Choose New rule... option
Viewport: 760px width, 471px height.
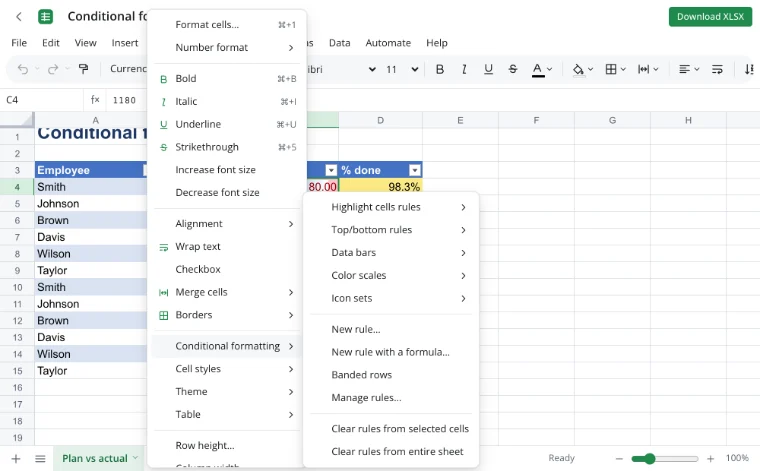pos(391,330)
